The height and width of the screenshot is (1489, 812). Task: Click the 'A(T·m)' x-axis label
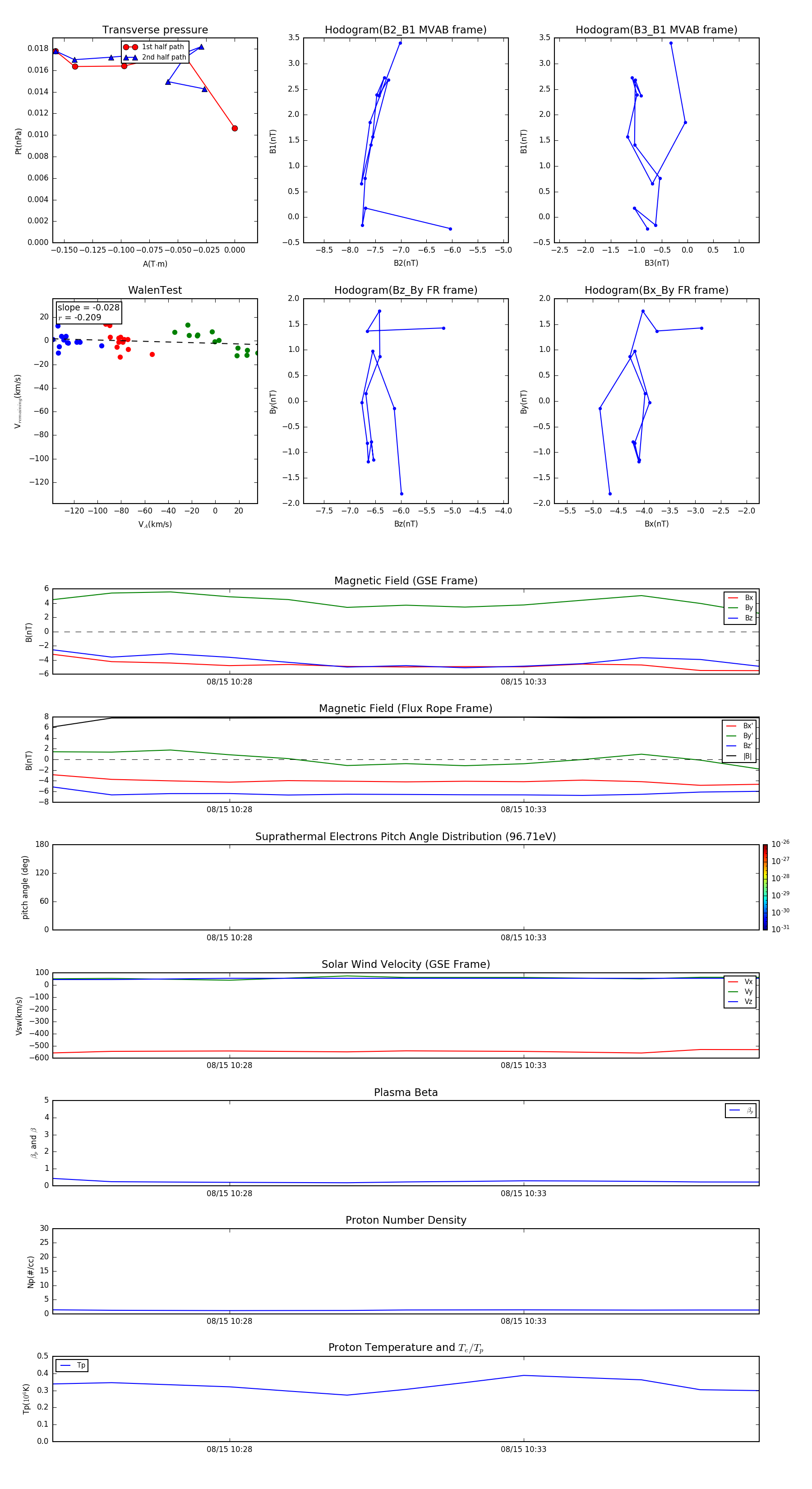point(155,264)
